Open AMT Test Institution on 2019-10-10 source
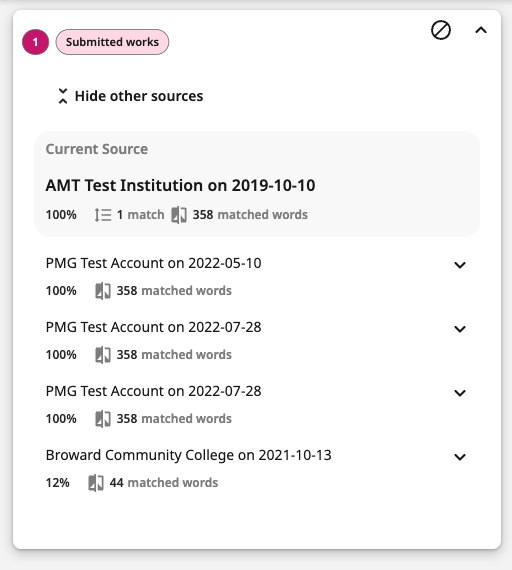The width and height of the screenshot is (512, 570). pos(180,185)
